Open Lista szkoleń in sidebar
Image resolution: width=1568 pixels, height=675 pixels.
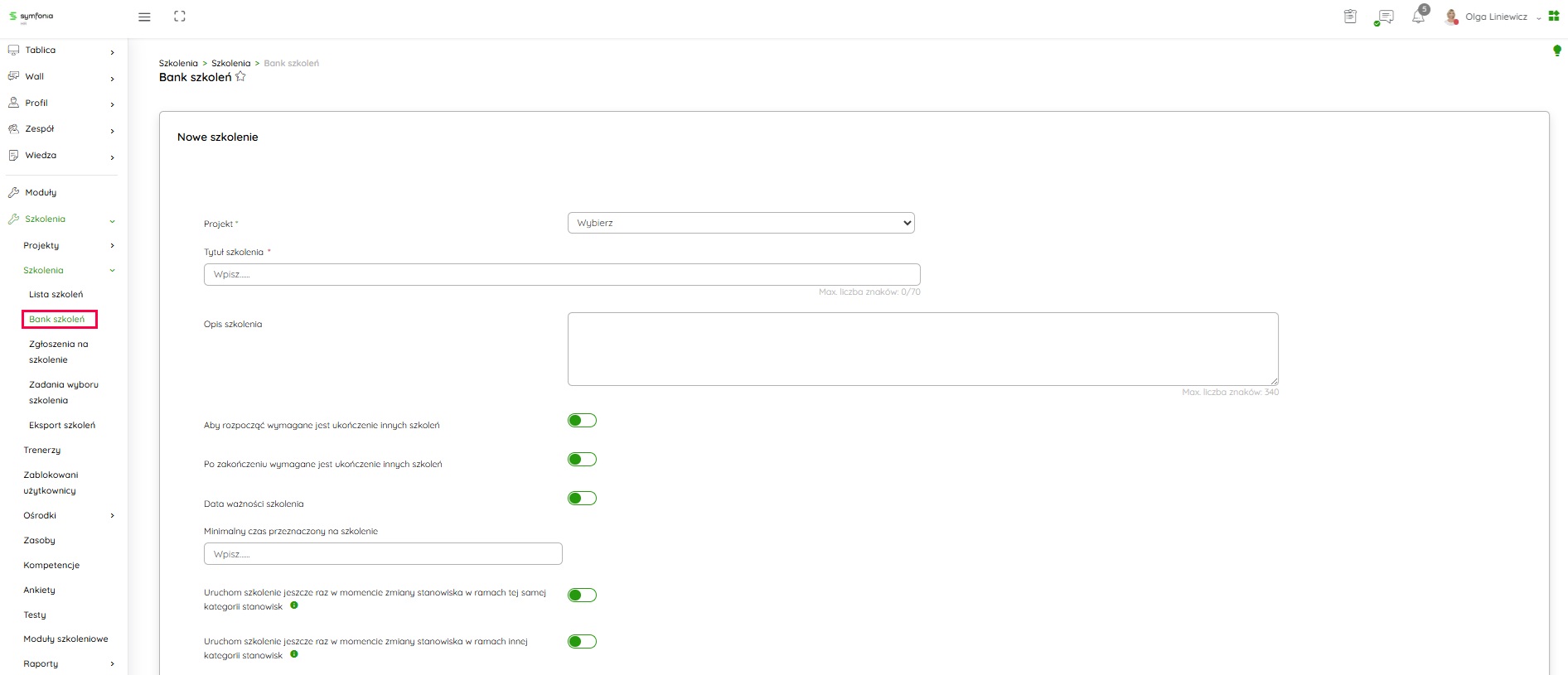coord(56,294)
